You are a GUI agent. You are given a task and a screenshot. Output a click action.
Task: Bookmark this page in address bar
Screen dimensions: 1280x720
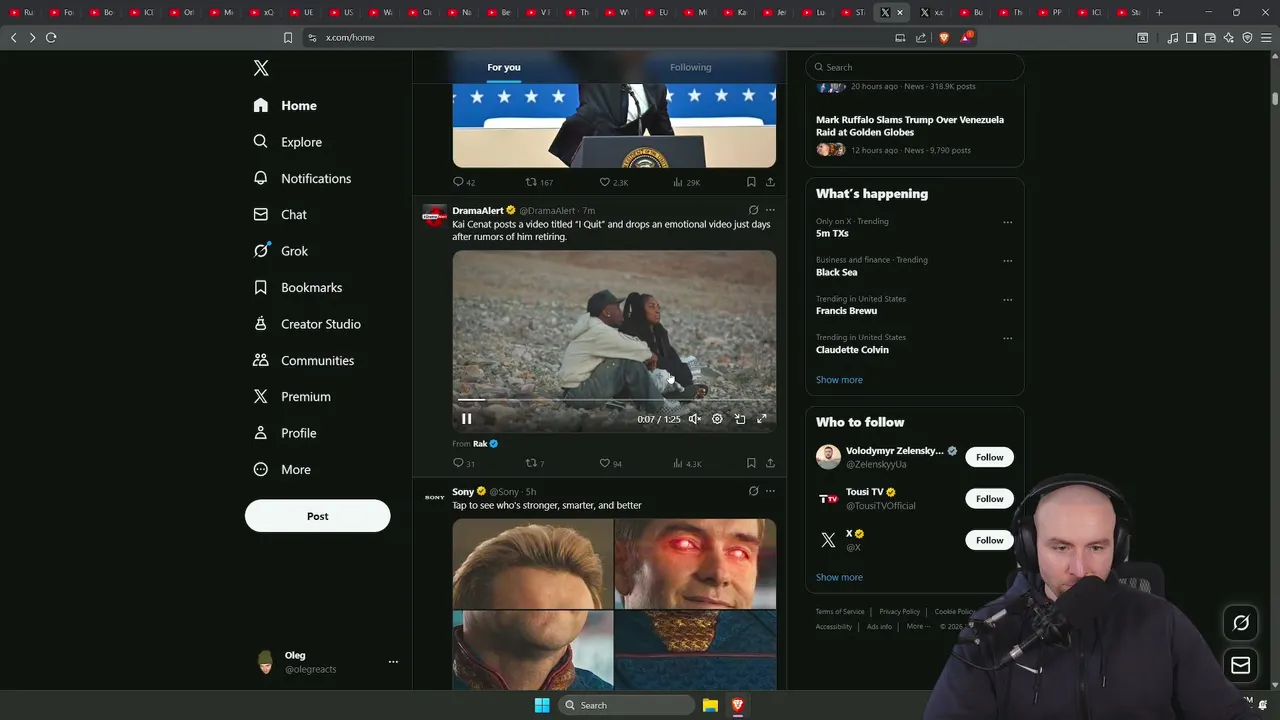[x=288, y=37]
